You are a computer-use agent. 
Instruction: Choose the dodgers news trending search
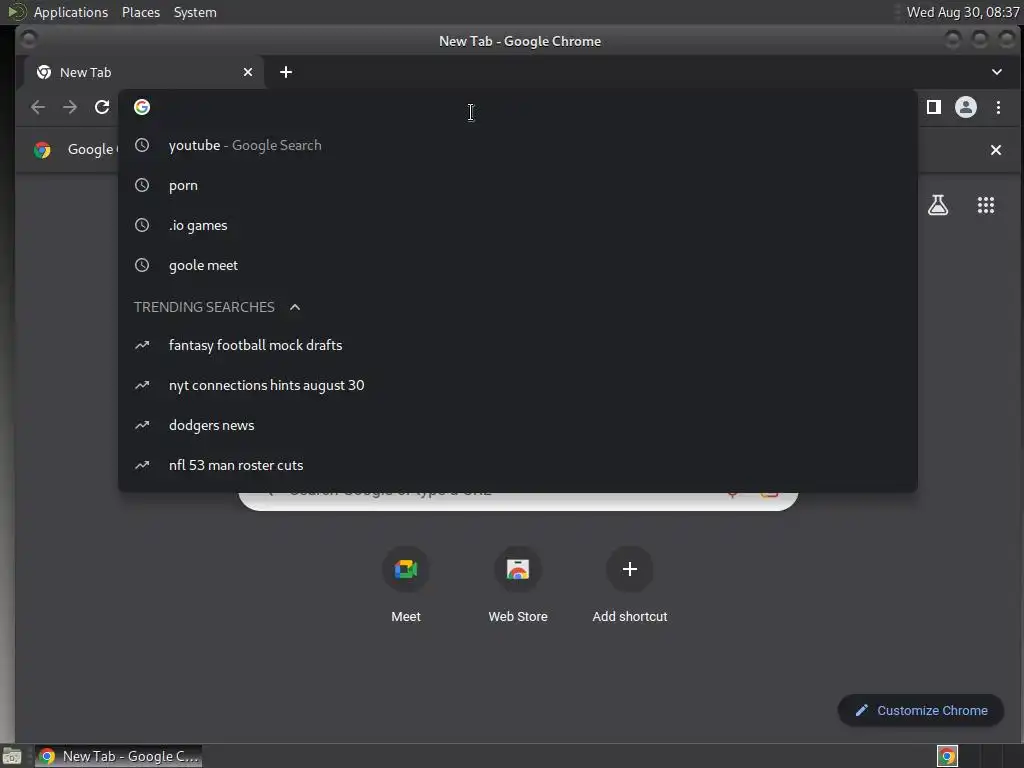pos(517,425)
